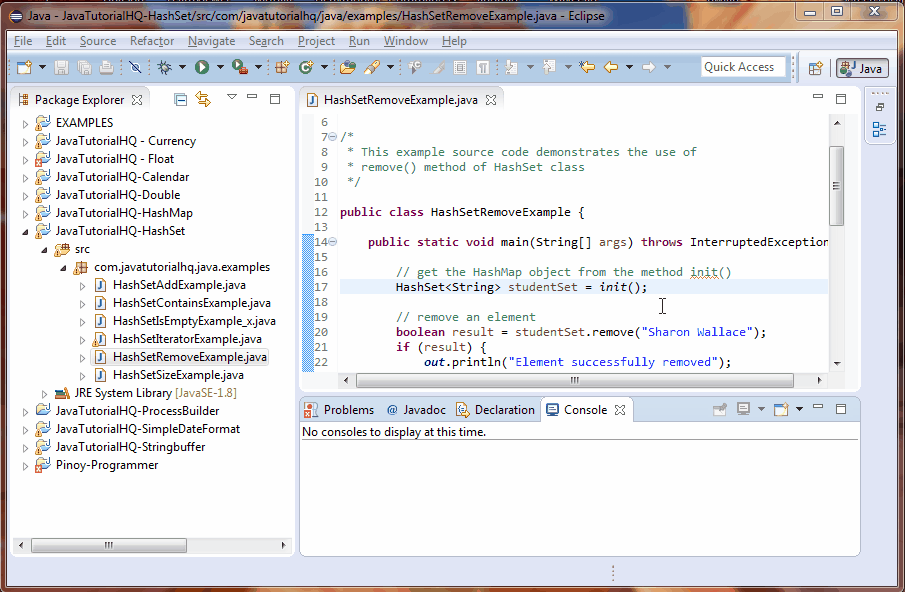Click the Save All toolbar icon

tap(86, 68)
